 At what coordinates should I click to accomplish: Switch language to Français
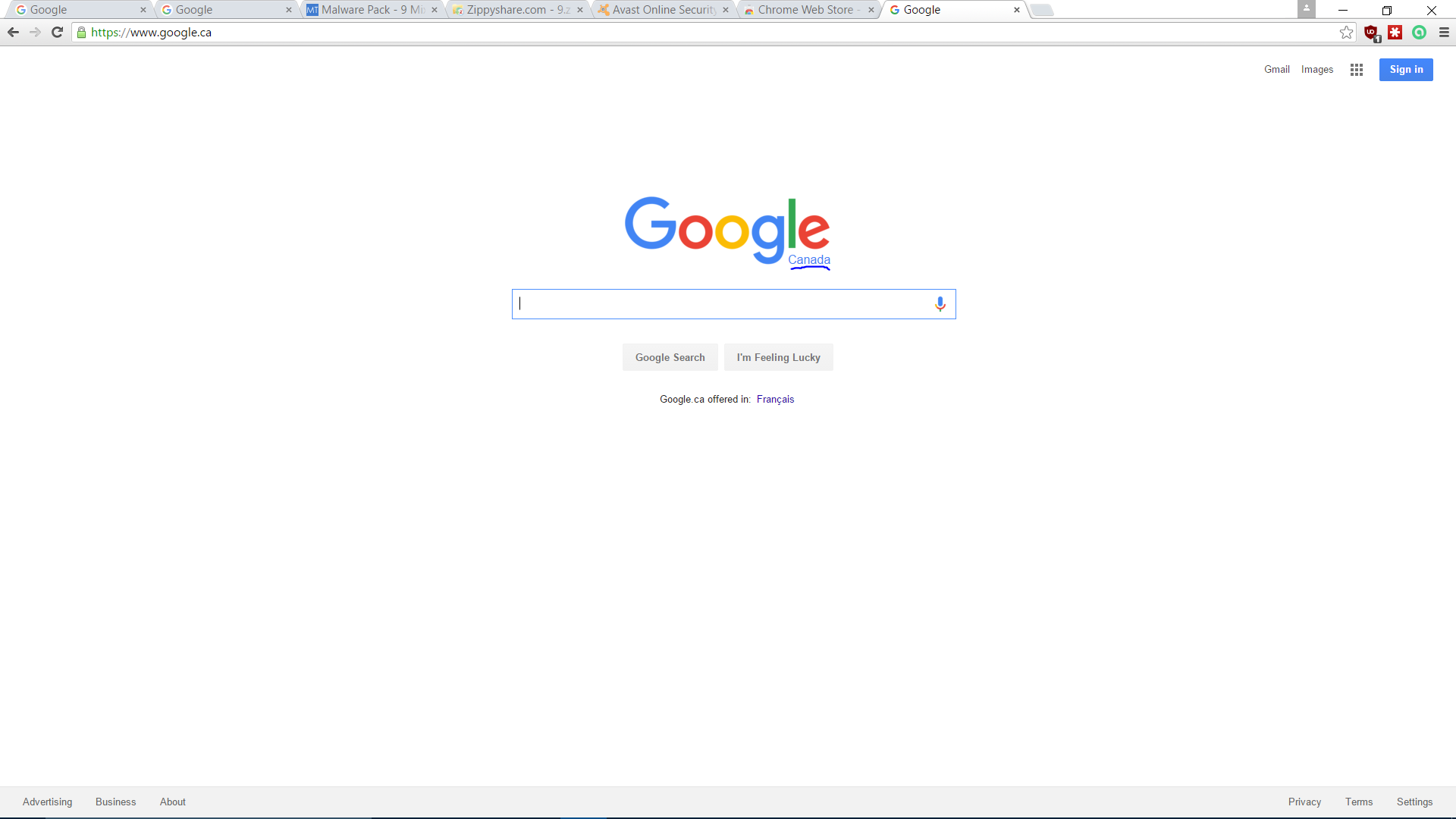[x=775, y=400]
